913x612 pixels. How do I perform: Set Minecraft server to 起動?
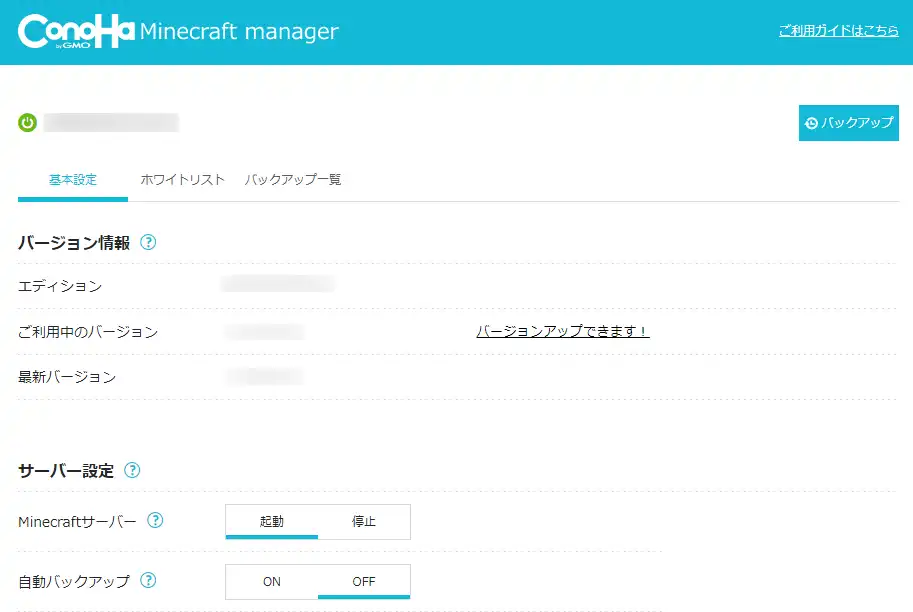272,522
